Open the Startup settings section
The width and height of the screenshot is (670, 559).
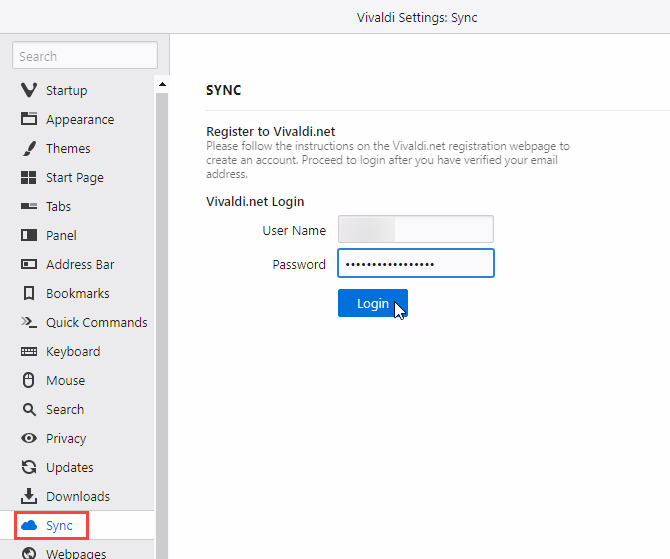77,90
